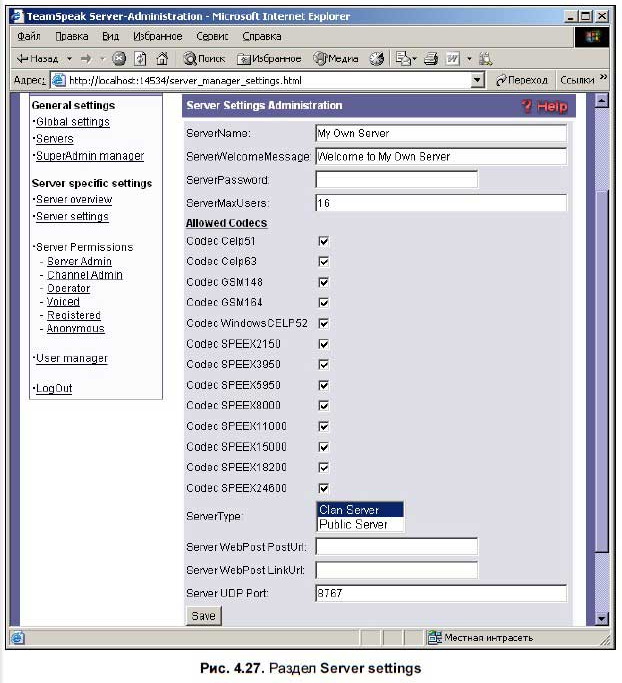Open the Search (Поиск) toolbar button
Viewport: 622px width, 683px height.
204,59
